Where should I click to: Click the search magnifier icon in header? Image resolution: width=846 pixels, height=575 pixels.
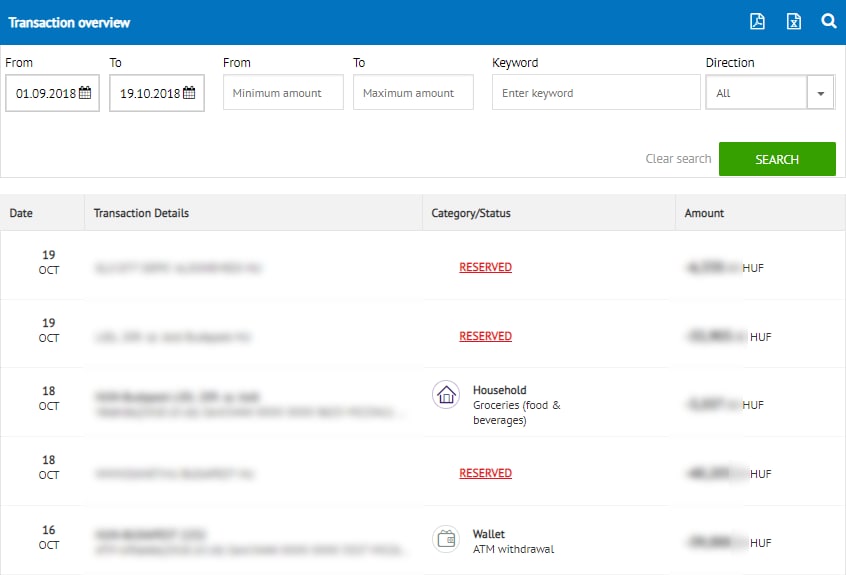click(828, 21)
